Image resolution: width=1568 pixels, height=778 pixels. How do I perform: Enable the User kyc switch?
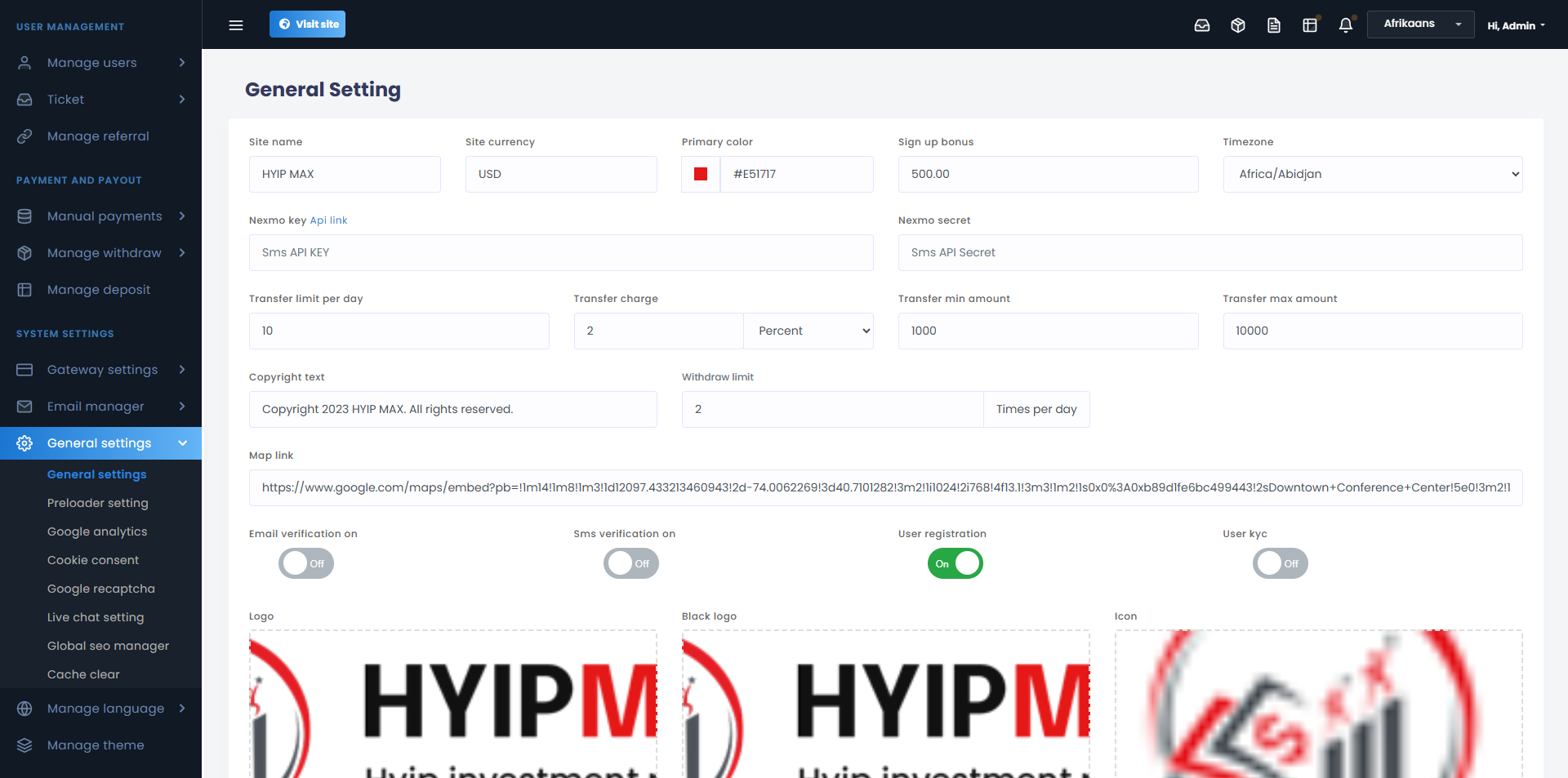[x=1280, y=563]
